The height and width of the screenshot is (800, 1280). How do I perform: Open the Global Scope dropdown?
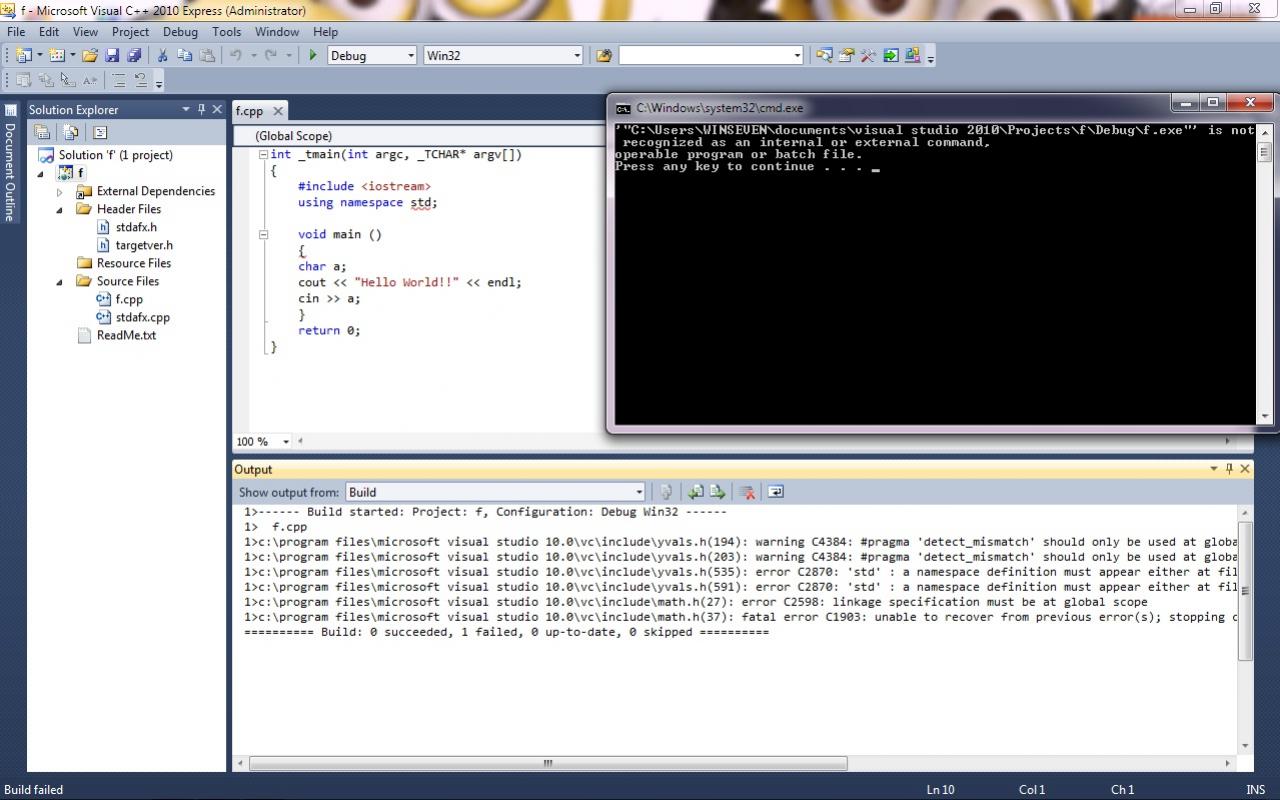pyautogui.click(x=420, y=135)
